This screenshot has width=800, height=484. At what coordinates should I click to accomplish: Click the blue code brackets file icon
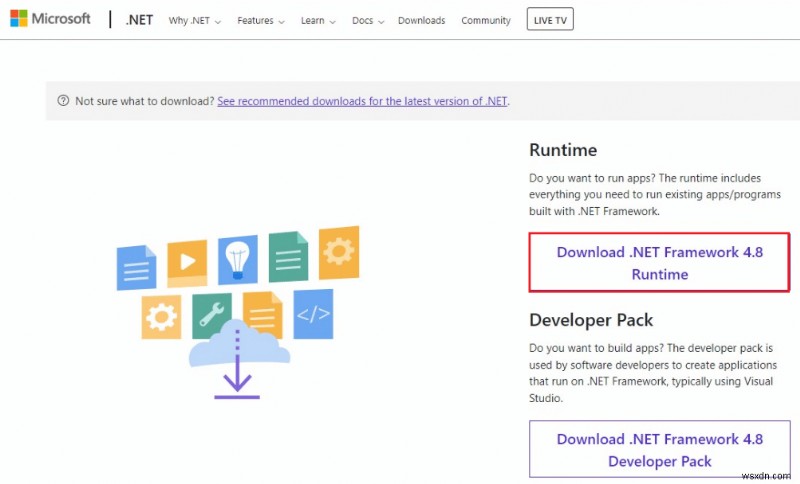click(313, 314)
